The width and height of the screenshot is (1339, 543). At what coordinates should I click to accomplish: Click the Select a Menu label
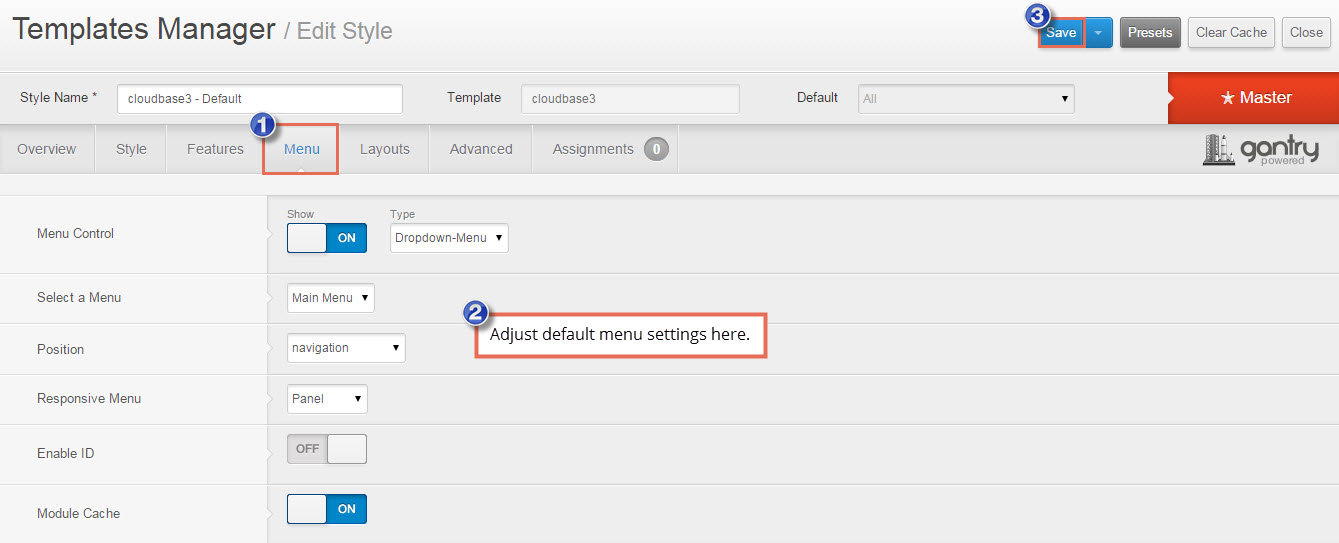coord(79,297)
